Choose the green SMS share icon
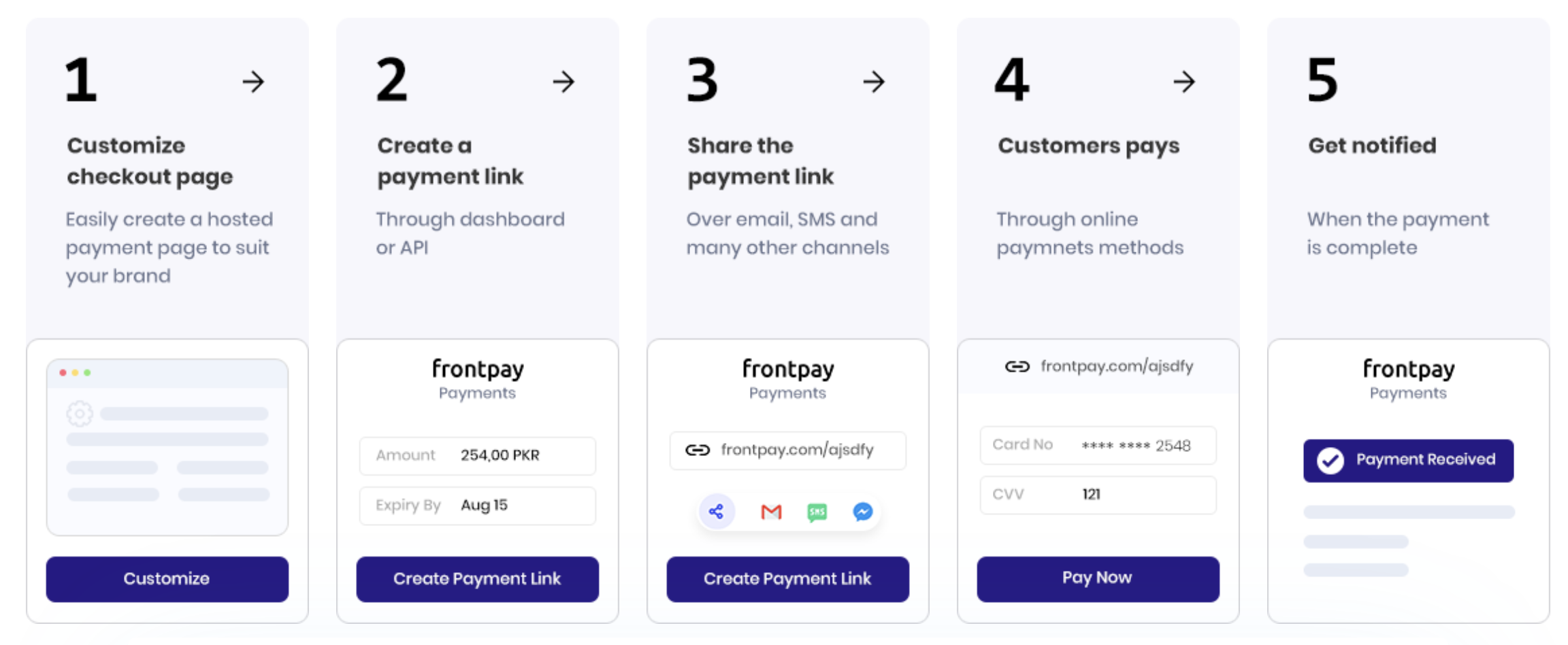This screenshot has width=1568, height=645. tap(817, 512)
